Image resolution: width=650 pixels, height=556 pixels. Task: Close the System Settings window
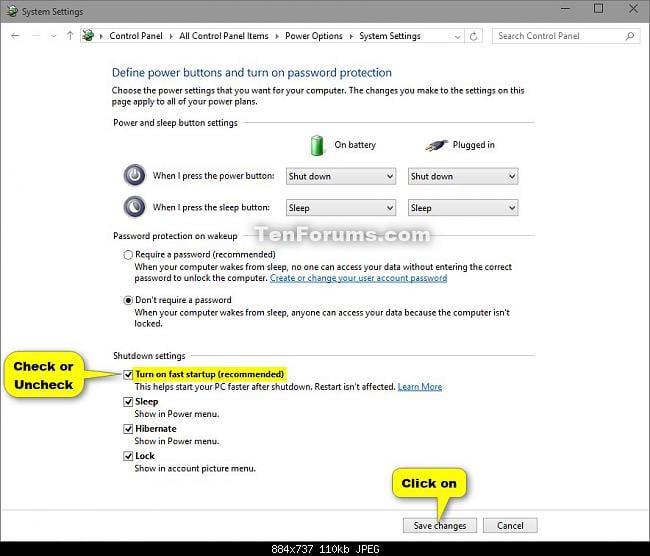633,9
